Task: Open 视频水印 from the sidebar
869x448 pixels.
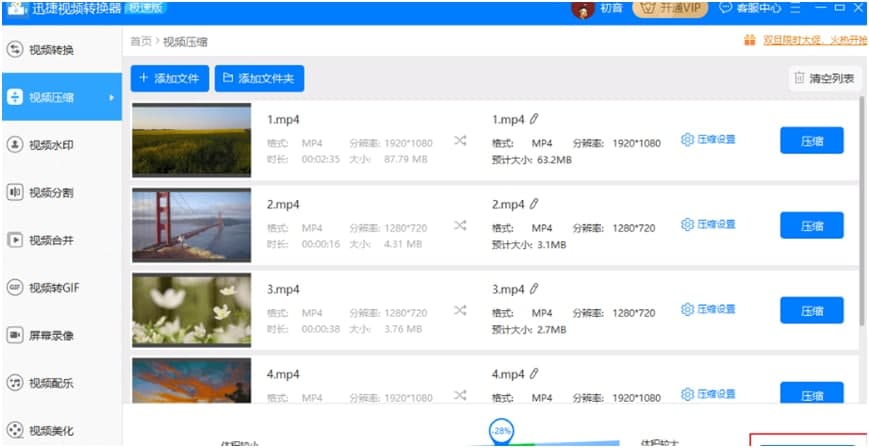Action: pos(15,145)
